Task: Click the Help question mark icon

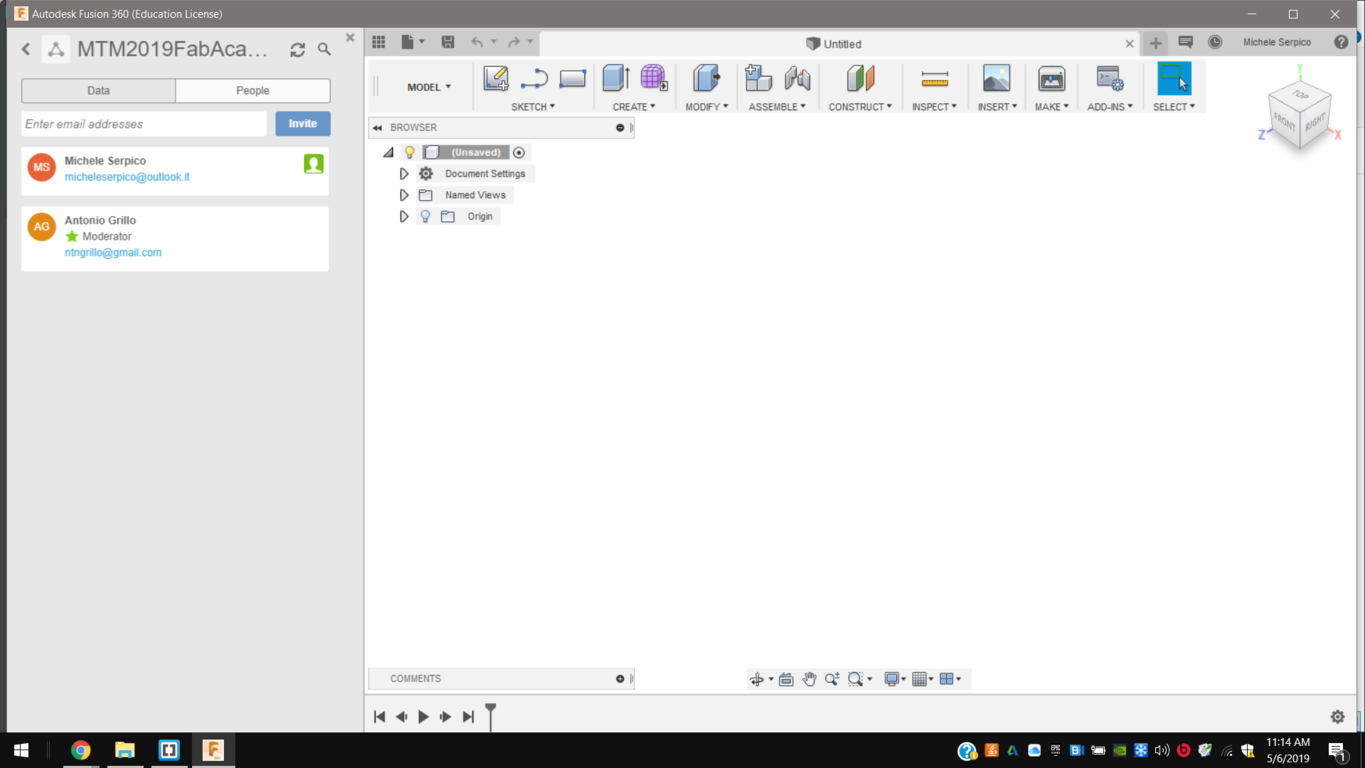Action: (x=1341, y=42)
